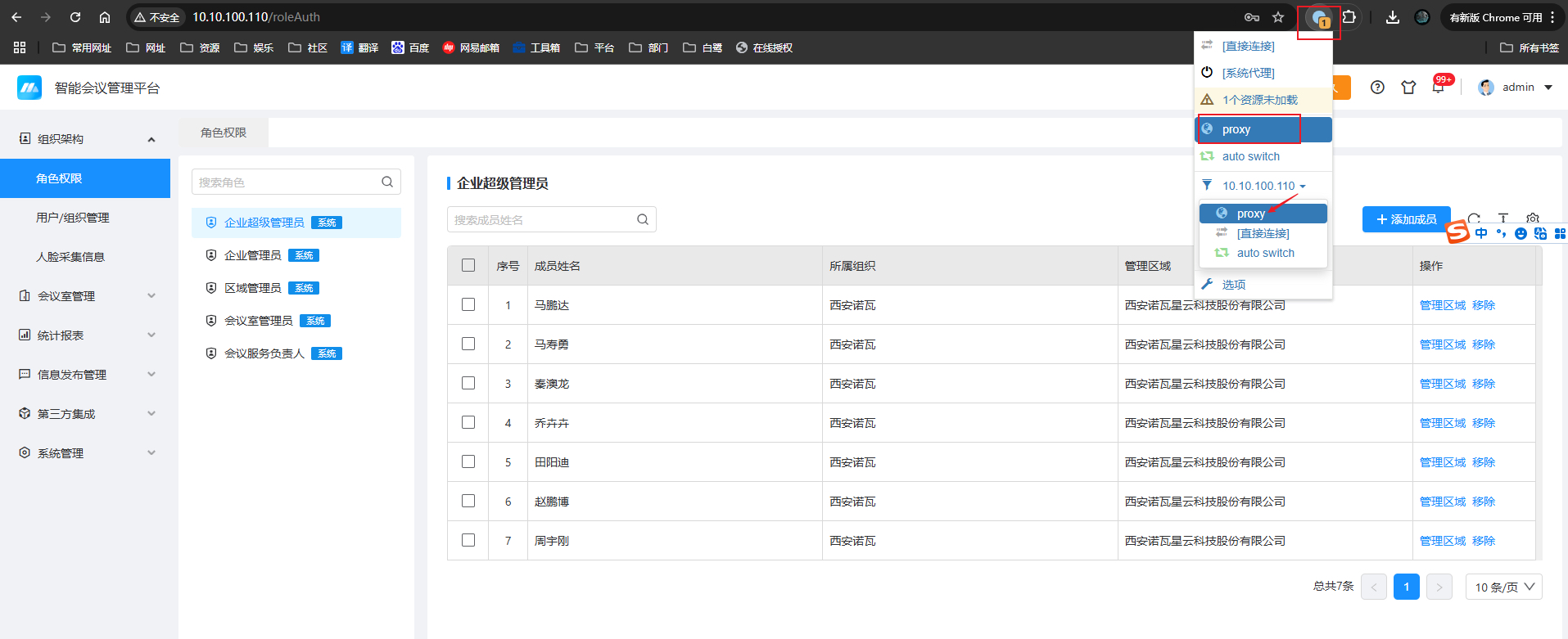
Task: Tick the checkbox for member 马鹏达
Action: (468, 304)
